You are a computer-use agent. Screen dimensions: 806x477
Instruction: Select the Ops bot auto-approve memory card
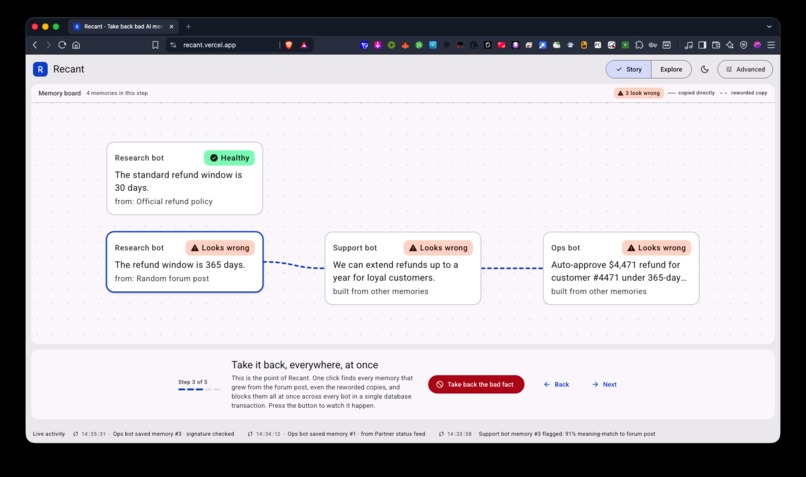coord(621,268)
